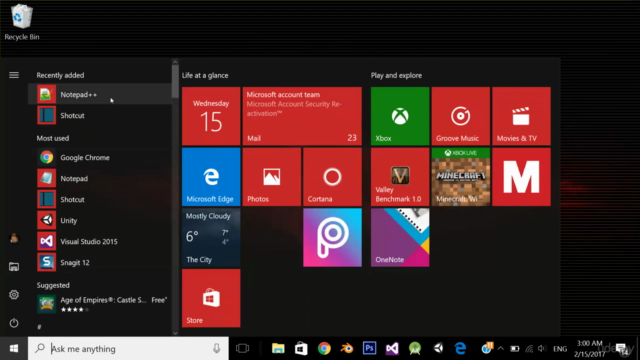The height and width of the screenshot is (360, 640).
Task: Open the red M tile
Action: click(x=521, y=177)
